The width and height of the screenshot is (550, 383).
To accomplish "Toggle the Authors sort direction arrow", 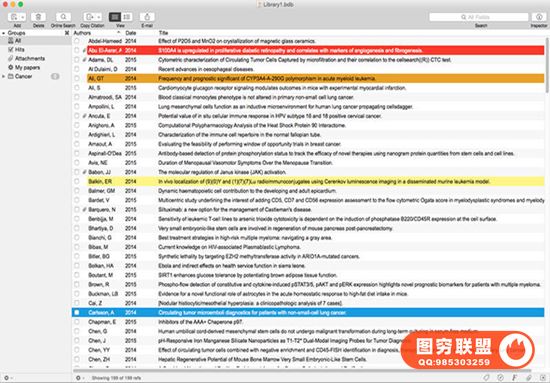I will [119, 33].
